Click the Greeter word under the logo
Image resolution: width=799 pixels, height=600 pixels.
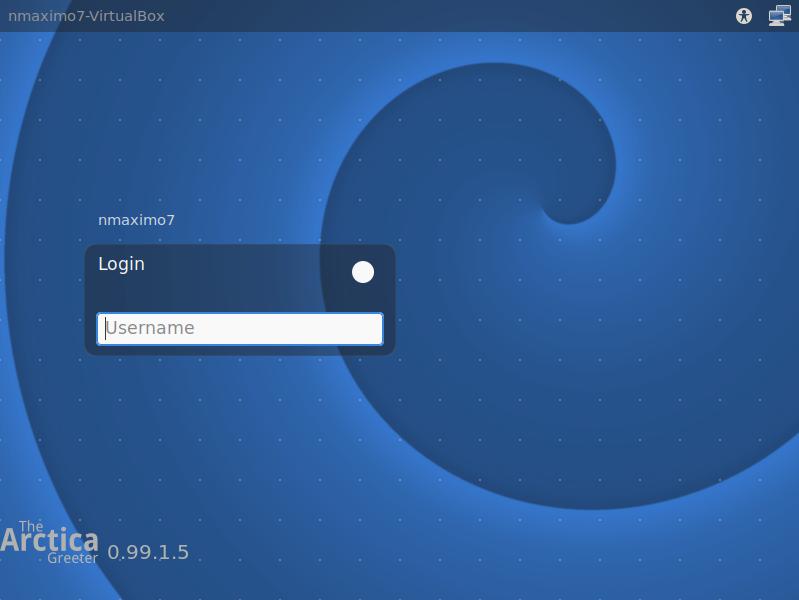pyautogui.click(x=72, y=558)
